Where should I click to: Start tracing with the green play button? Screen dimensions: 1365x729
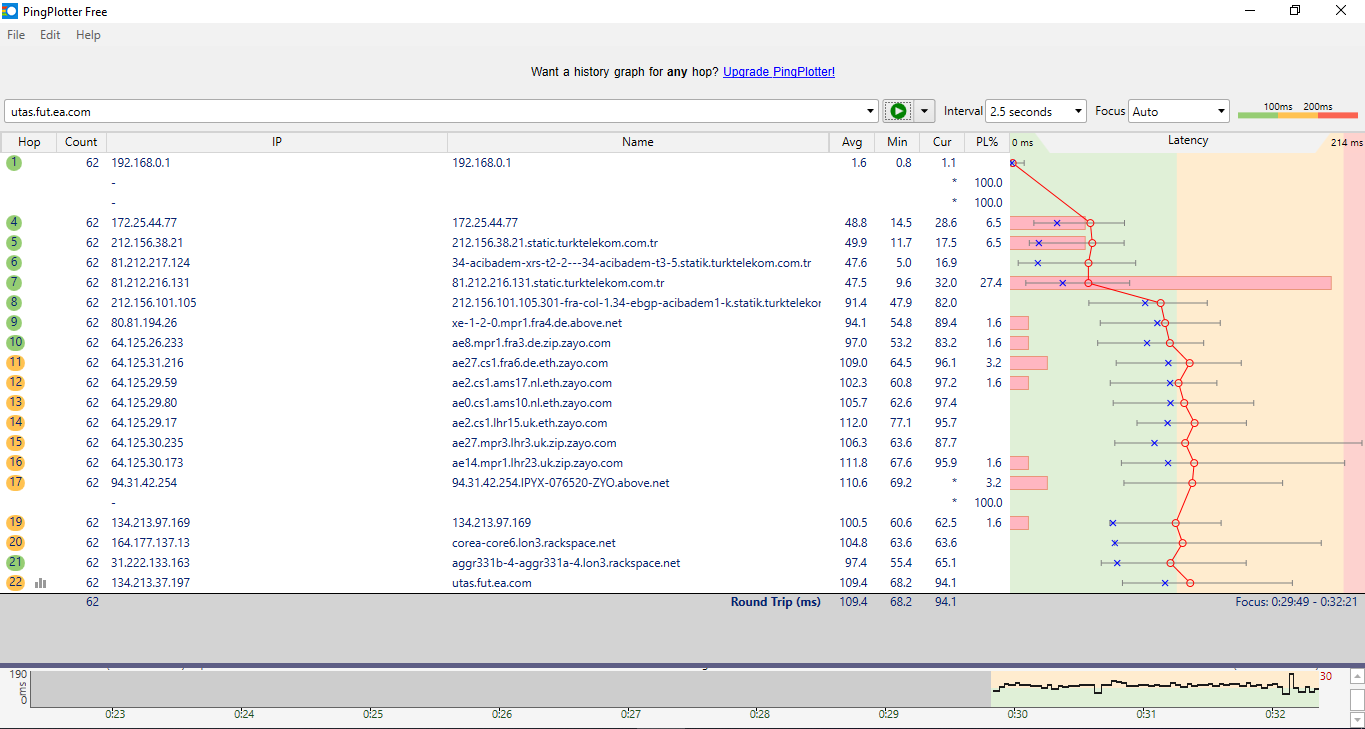click(898, 111)
